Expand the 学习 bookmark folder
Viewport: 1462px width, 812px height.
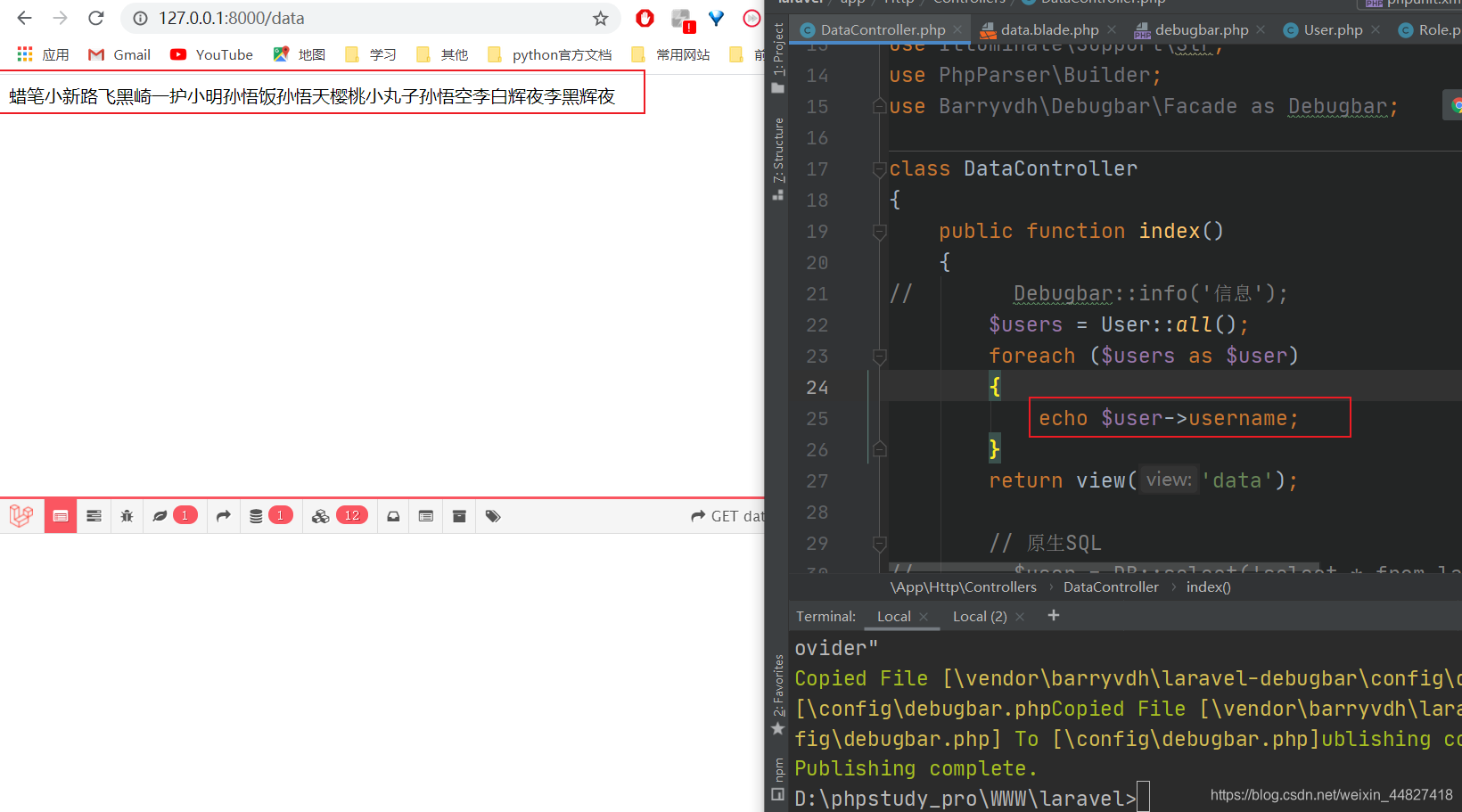[x=371, y=54]
